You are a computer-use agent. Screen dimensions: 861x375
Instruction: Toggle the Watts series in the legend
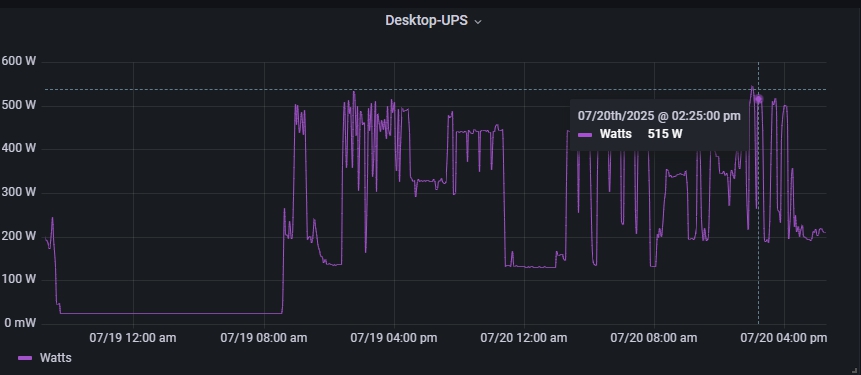(55, 358)
